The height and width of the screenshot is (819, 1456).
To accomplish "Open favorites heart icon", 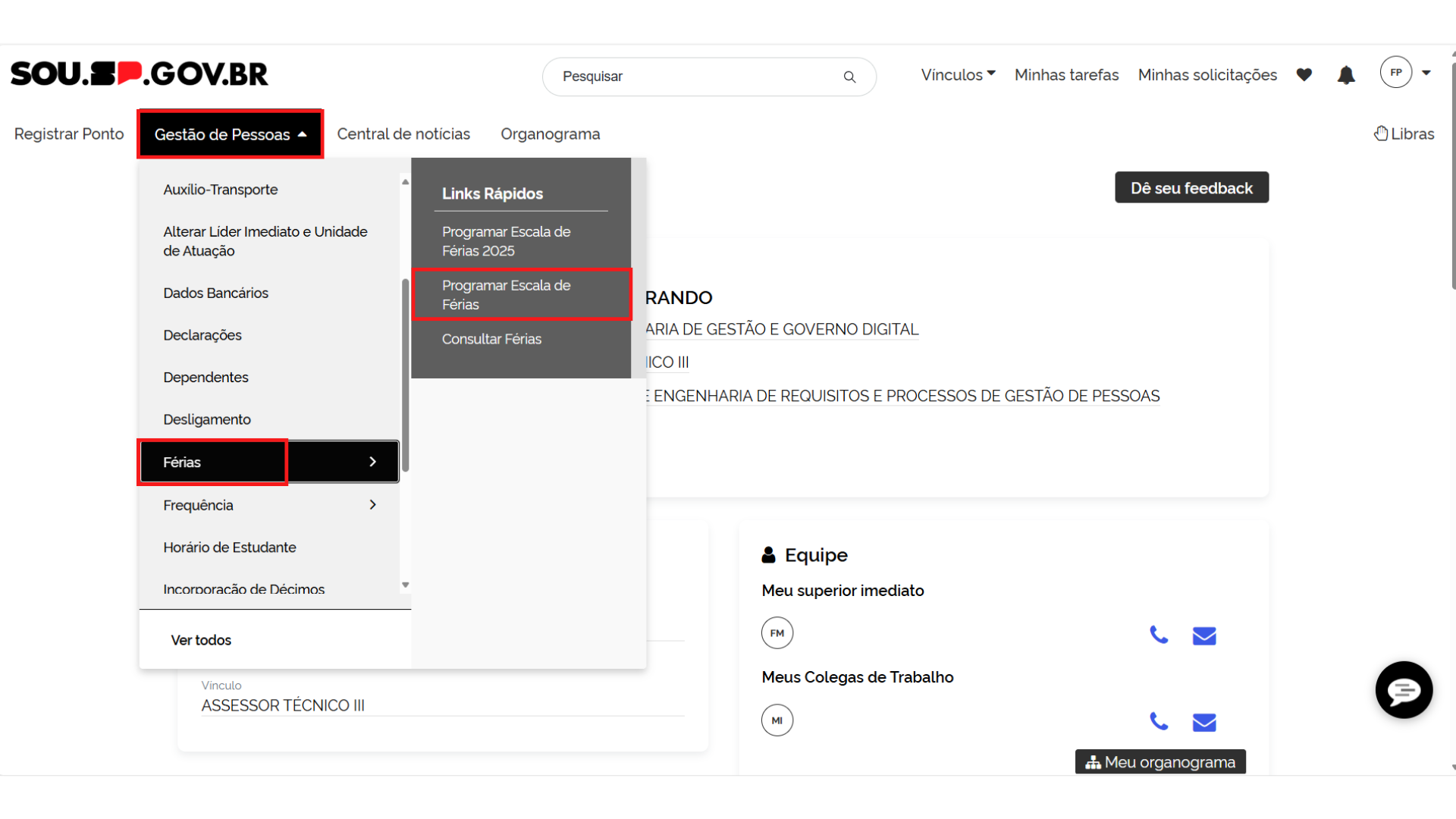I will (1304, 74).
